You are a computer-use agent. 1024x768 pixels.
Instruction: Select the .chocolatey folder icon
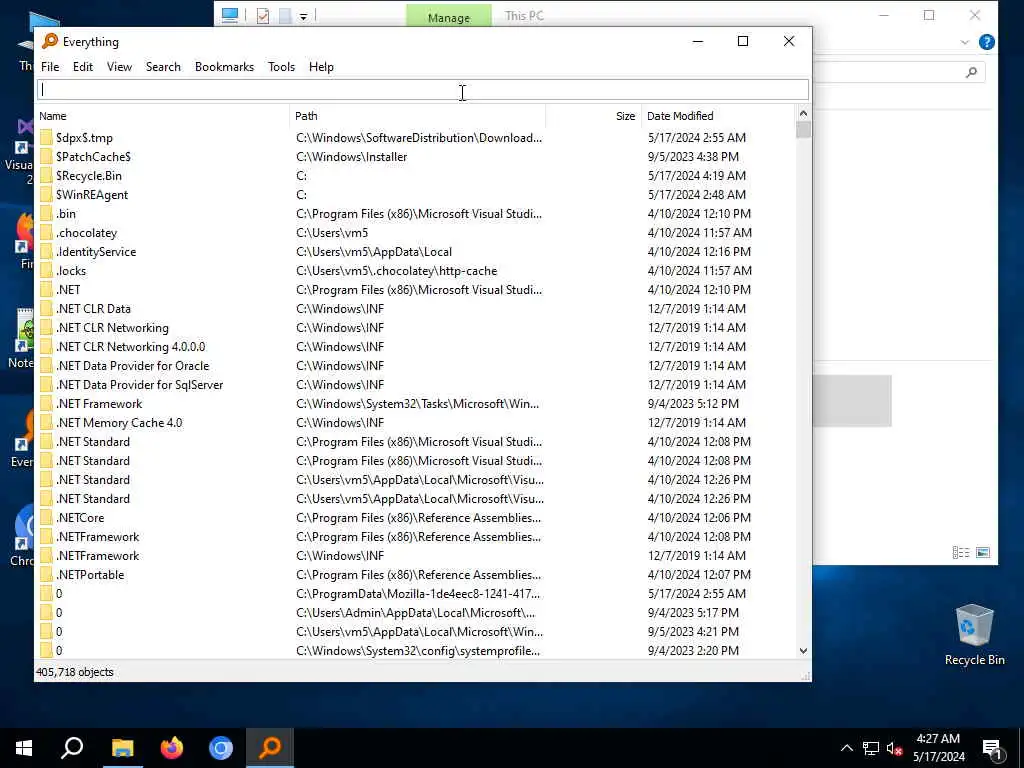click(x=46, y=232)
